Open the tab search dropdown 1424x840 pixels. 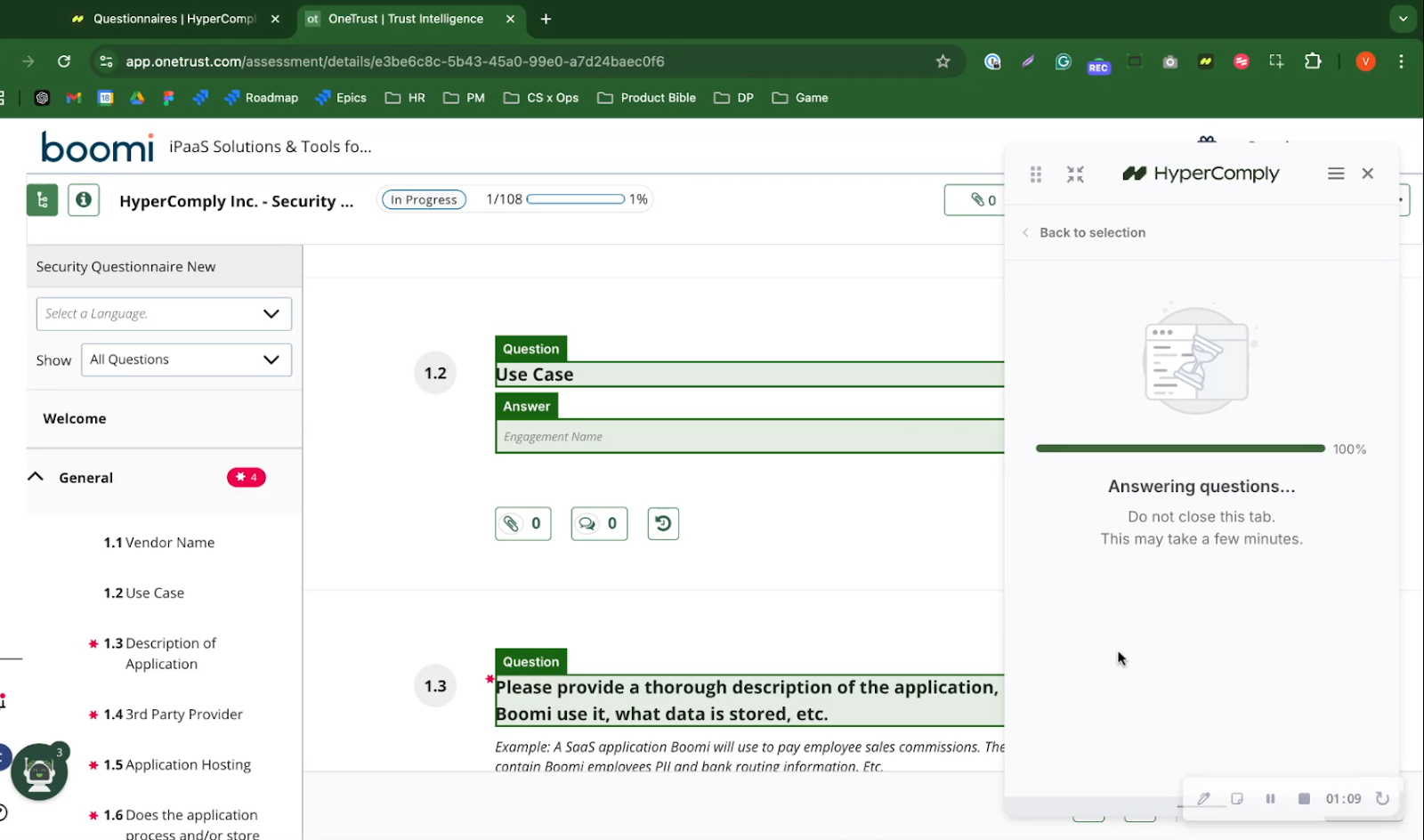[x=1403, y=19]
